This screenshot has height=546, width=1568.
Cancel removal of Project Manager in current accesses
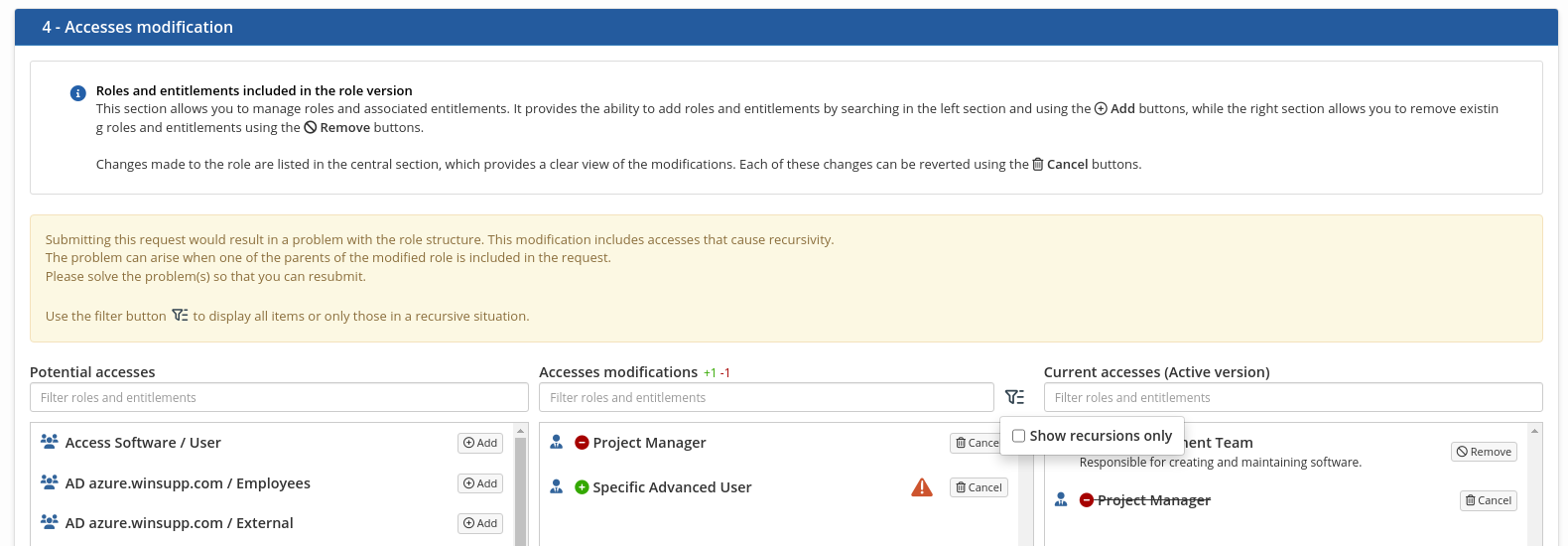click(1489, 500)
